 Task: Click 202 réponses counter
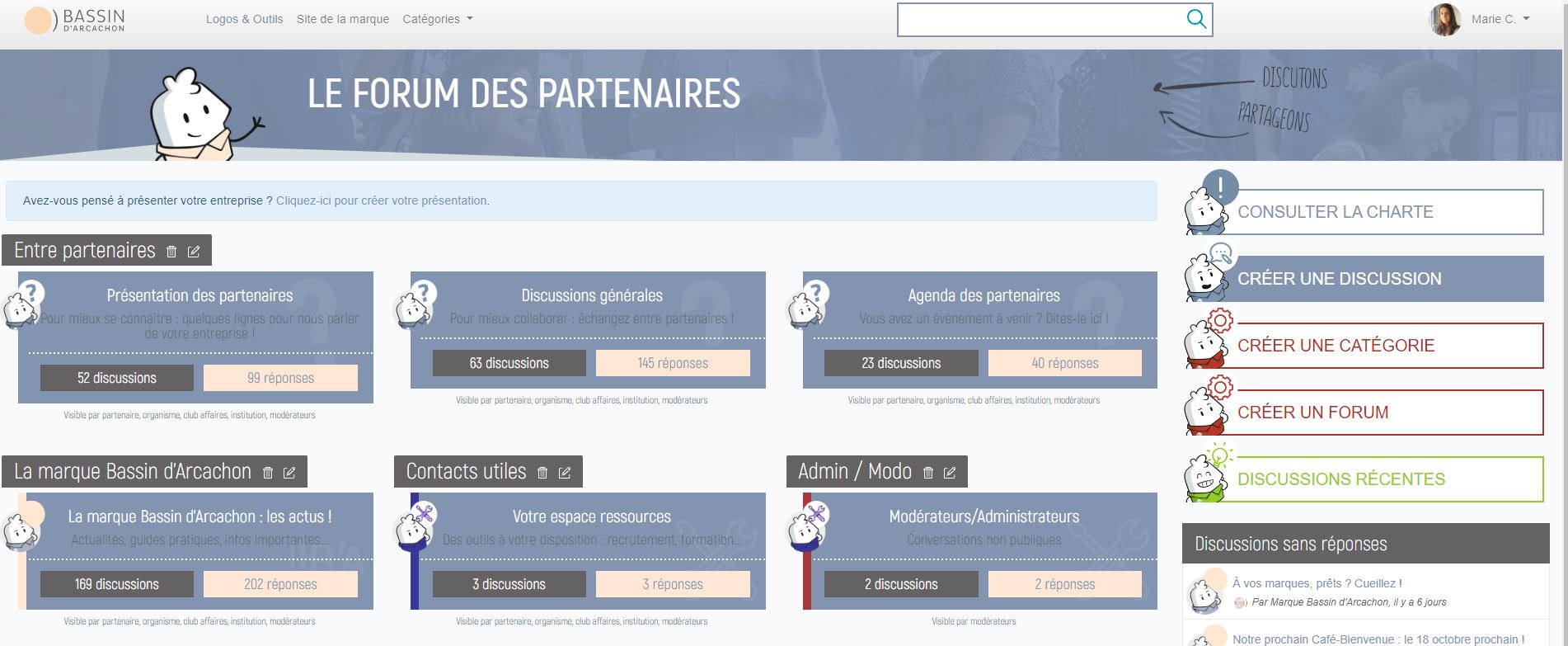point(280,584)
